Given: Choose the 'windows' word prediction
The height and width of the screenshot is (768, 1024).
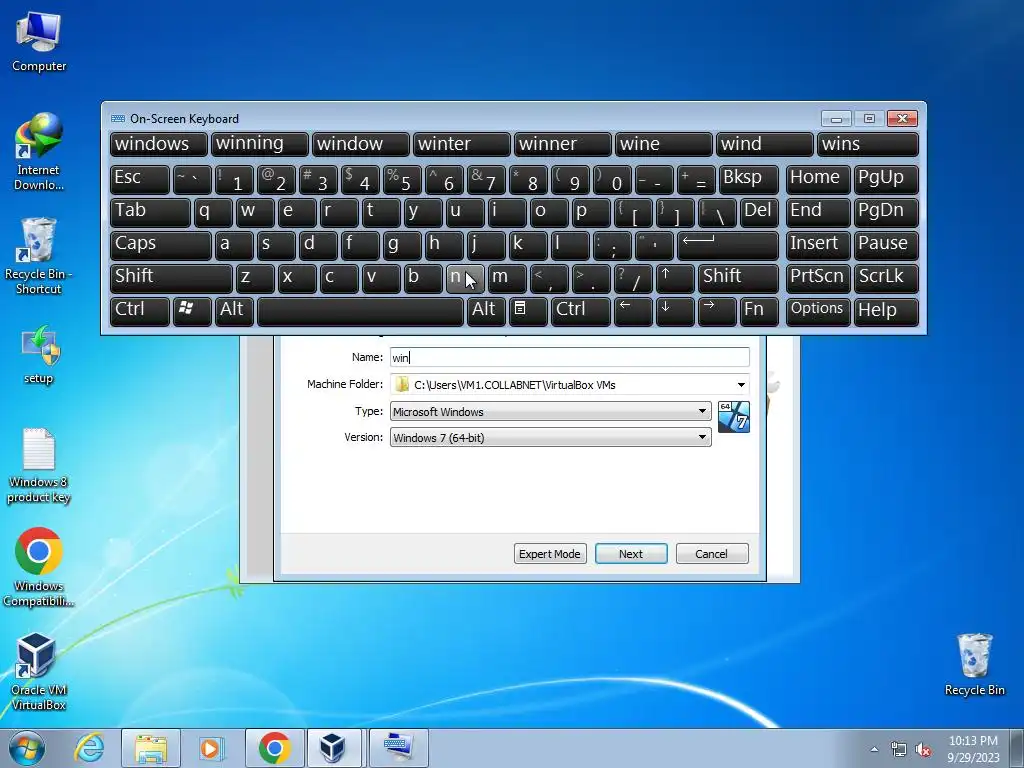Looking at the screenshot, I should tap(159, 145).
